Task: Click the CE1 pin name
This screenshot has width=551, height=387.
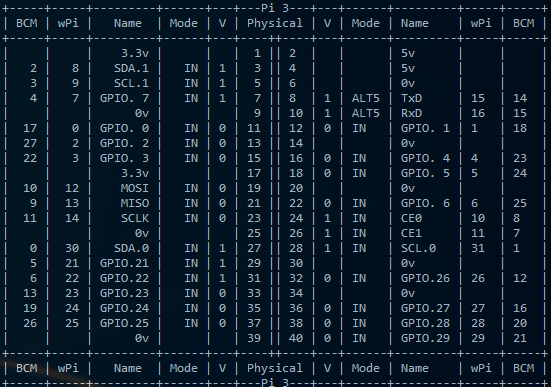Action: [411, 233]
